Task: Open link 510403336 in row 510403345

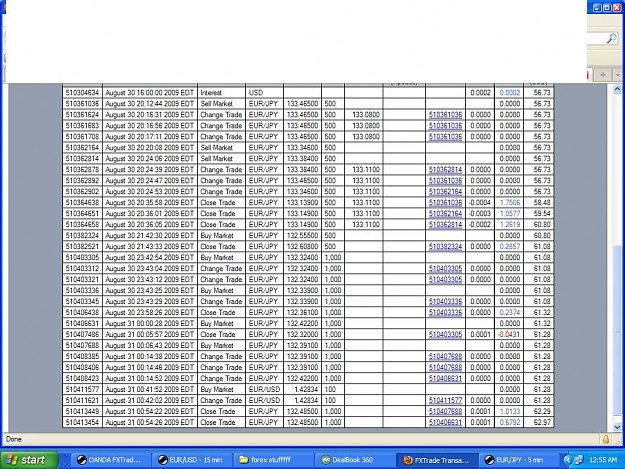Action: 445,302
